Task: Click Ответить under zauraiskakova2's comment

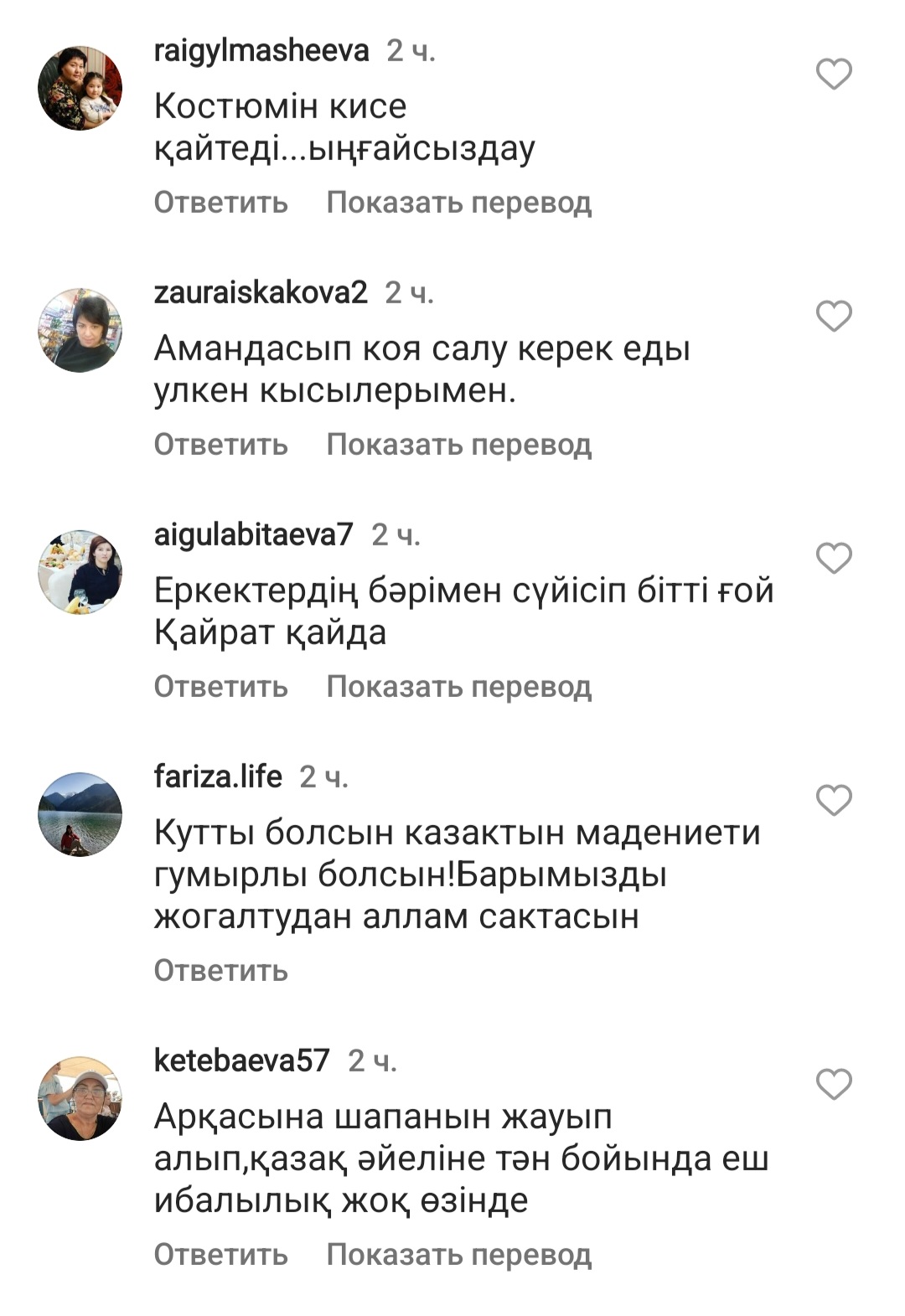Action: pos(221,445)
